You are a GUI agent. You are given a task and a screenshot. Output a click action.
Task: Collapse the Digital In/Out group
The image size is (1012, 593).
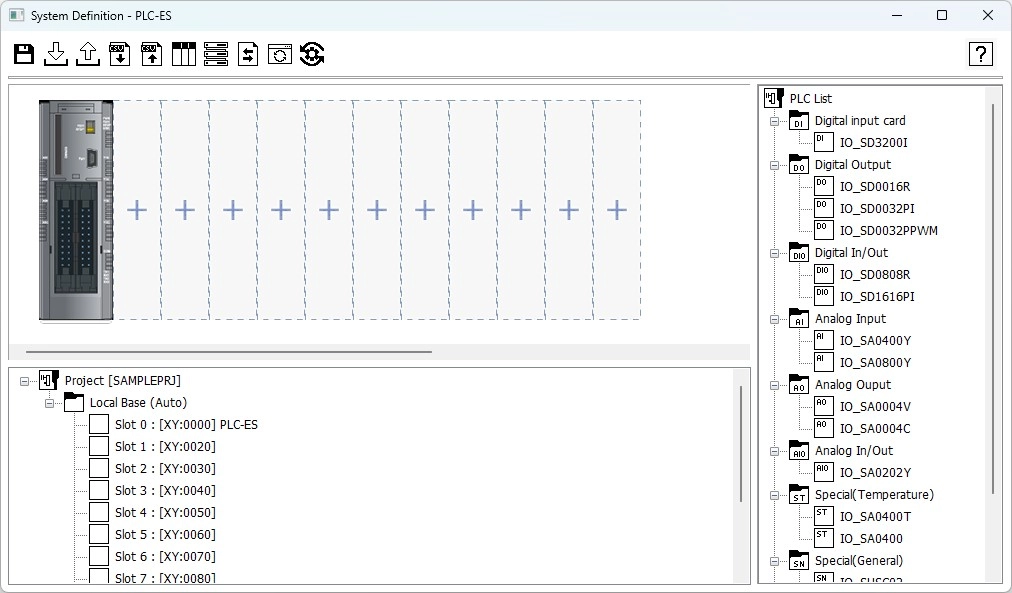774,254
